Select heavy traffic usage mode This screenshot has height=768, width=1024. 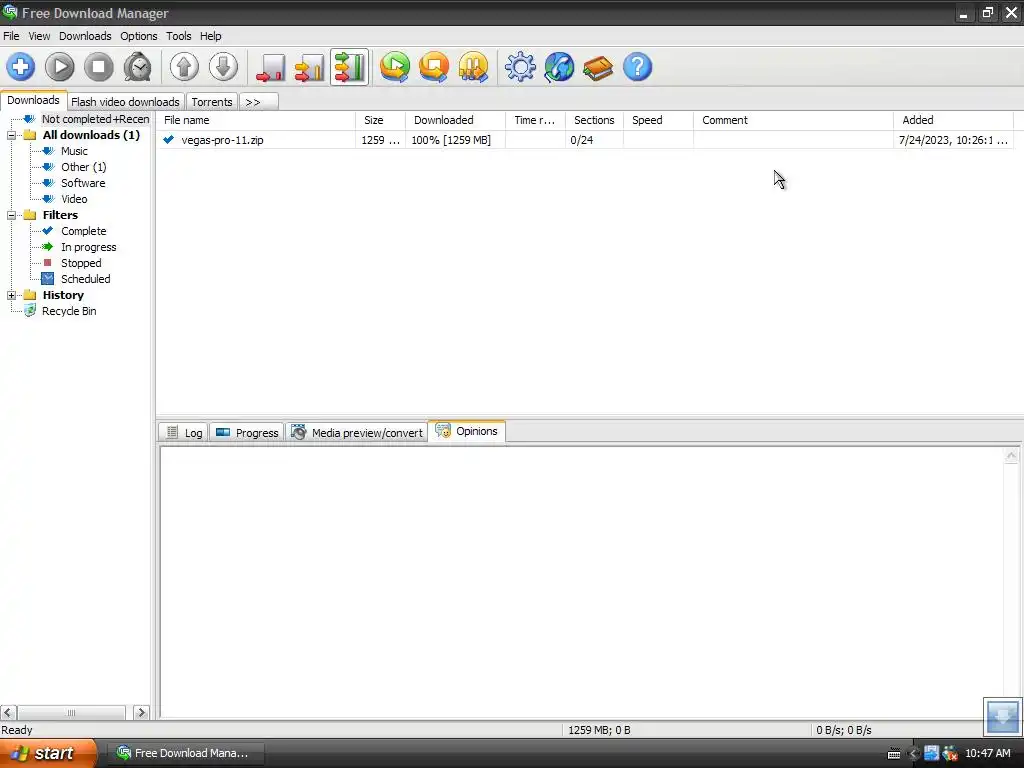coord(349,67)
